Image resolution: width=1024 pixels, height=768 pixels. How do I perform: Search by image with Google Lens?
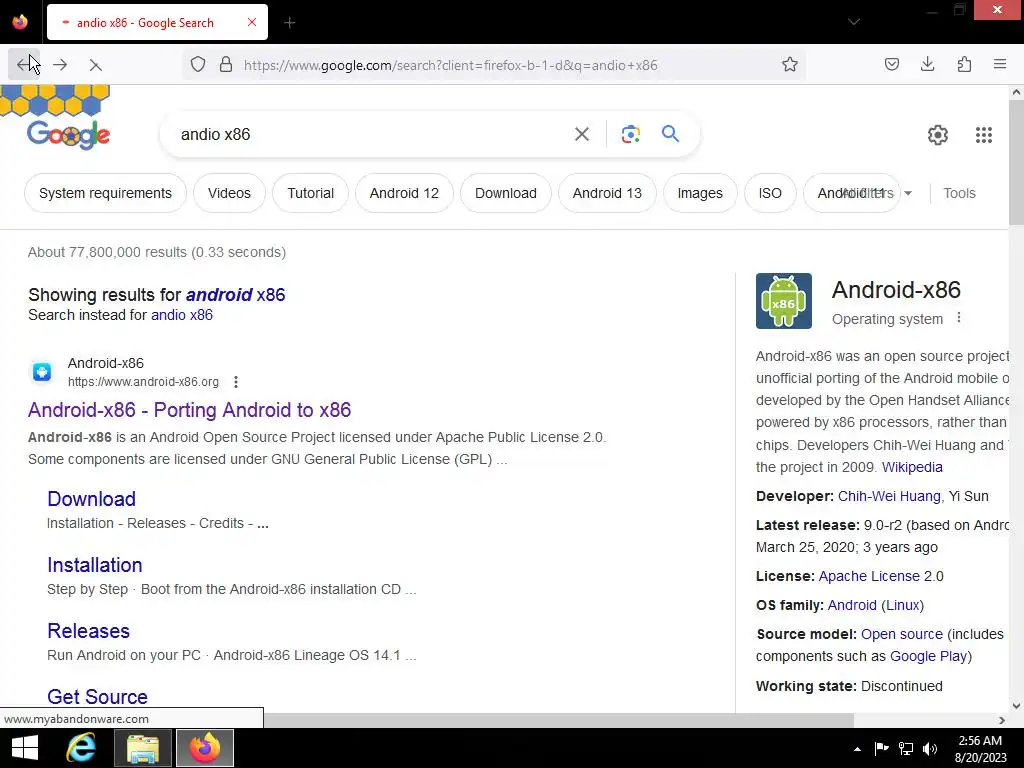pos(630,135)
